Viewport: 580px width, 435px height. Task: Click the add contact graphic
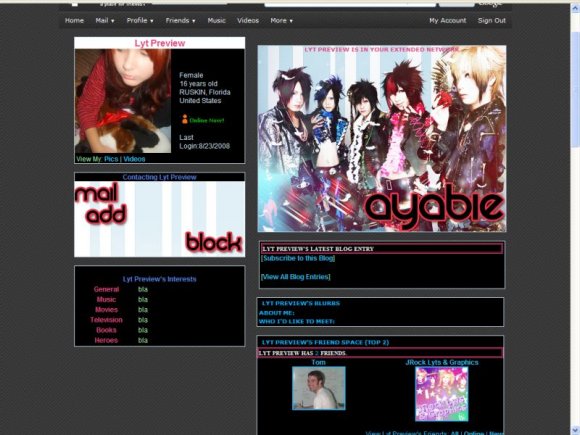pos(107,215)
